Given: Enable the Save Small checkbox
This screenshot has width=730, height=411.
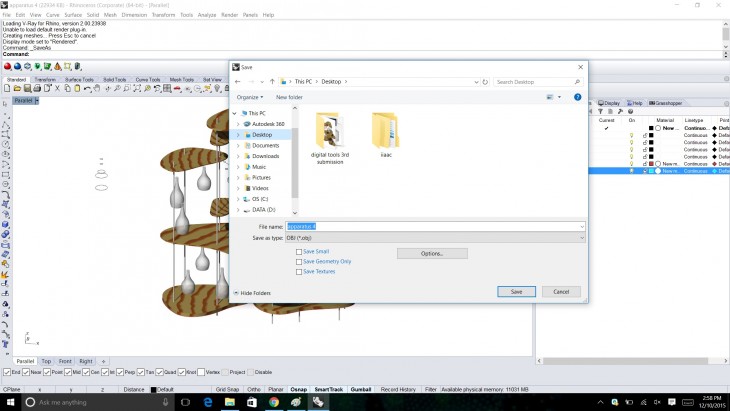Looking at the screenshot, I should click(x=299, y=252).
